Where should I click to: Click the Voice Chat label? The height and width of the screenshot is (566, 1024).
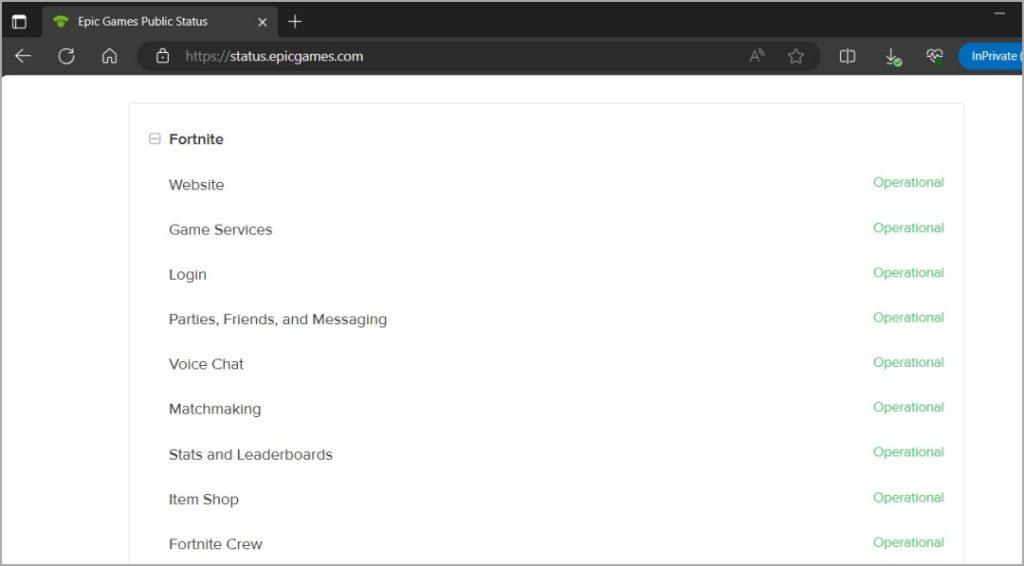click(x=206, y=364)
